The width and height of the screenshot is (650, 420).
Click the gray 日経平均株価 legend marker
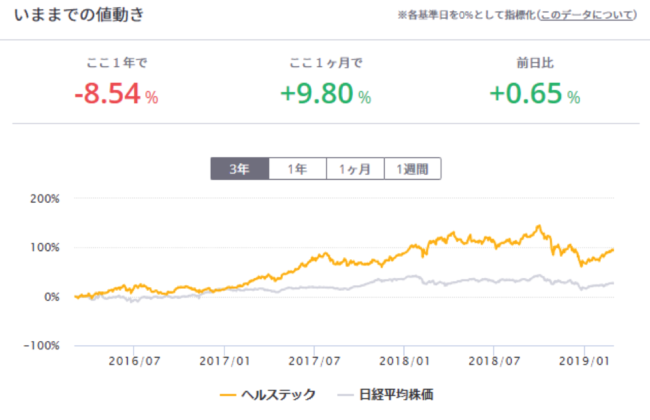click(x=347, y=395)
